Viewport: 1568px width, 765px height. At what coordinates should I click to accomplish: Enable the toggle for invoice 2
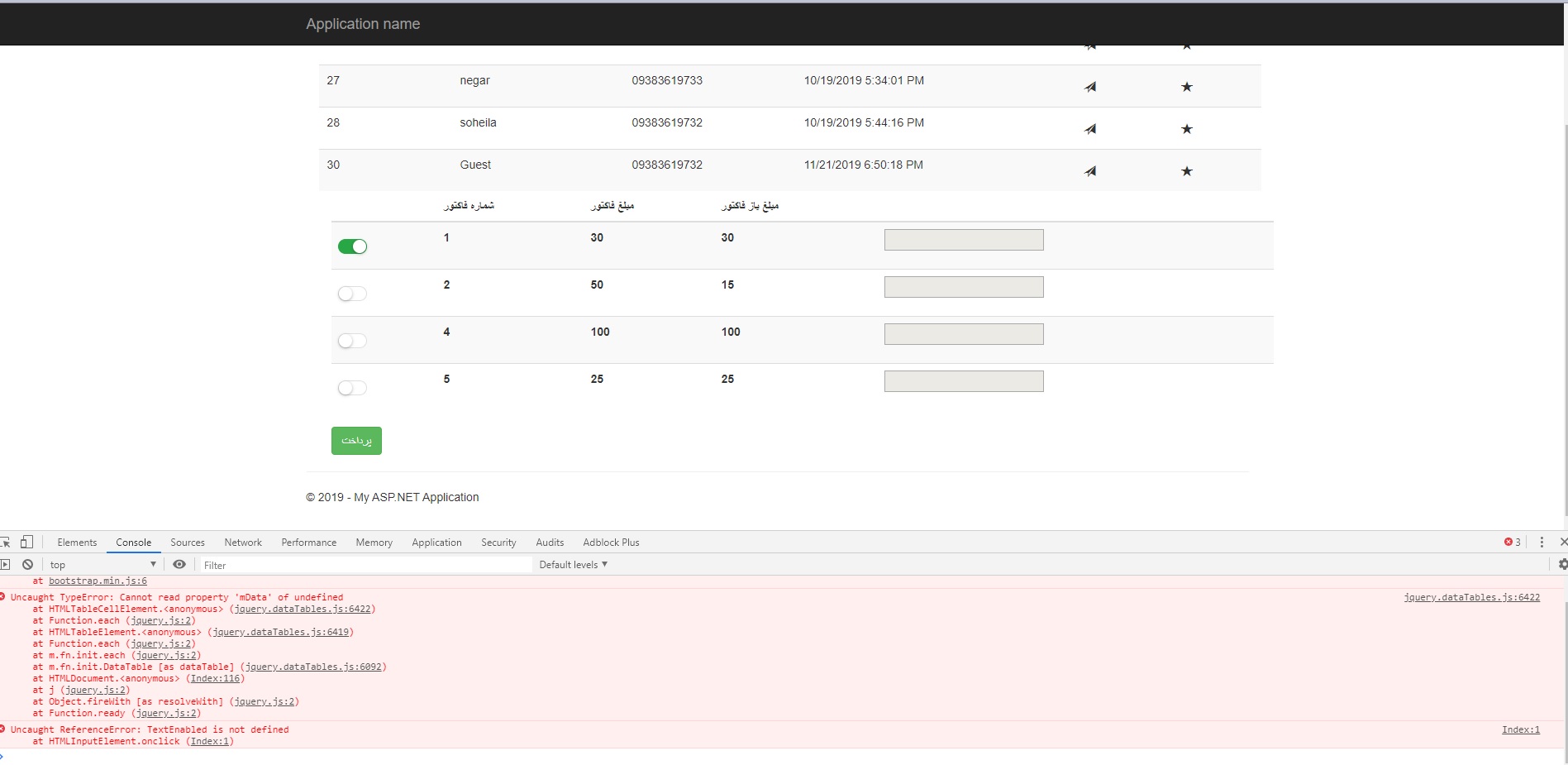coord(352,294)
